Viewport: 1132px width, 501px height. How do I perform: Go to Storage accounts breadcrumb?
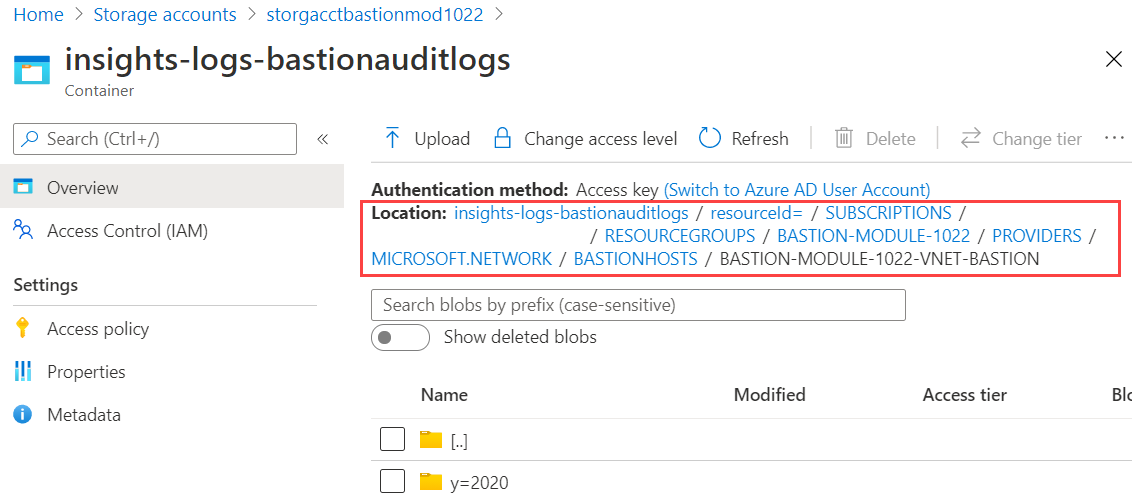coord(165,14)
